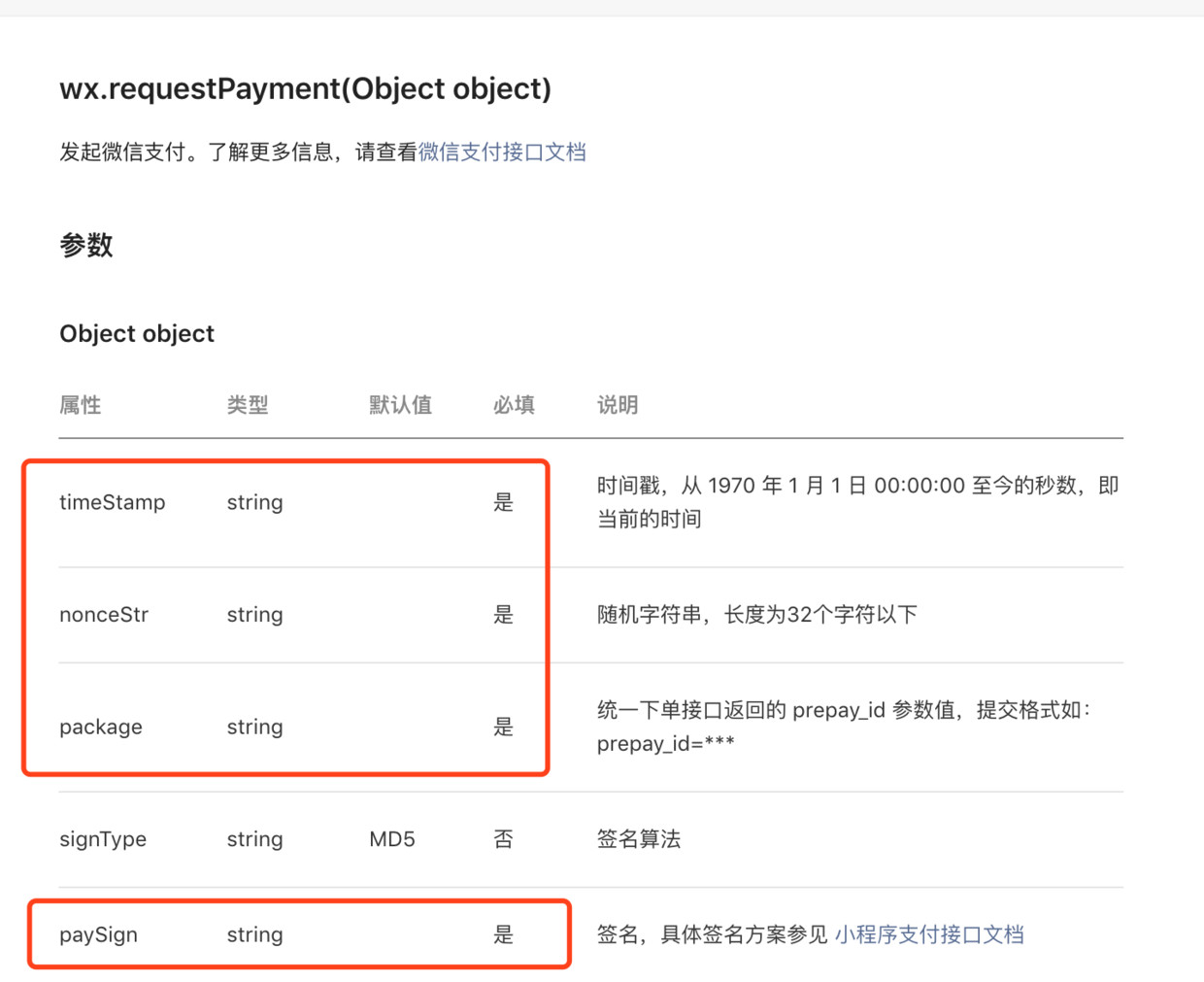The image size is (1204, 982).
Task: Click the 类型 column header
Action: click(x=248, y=405)
